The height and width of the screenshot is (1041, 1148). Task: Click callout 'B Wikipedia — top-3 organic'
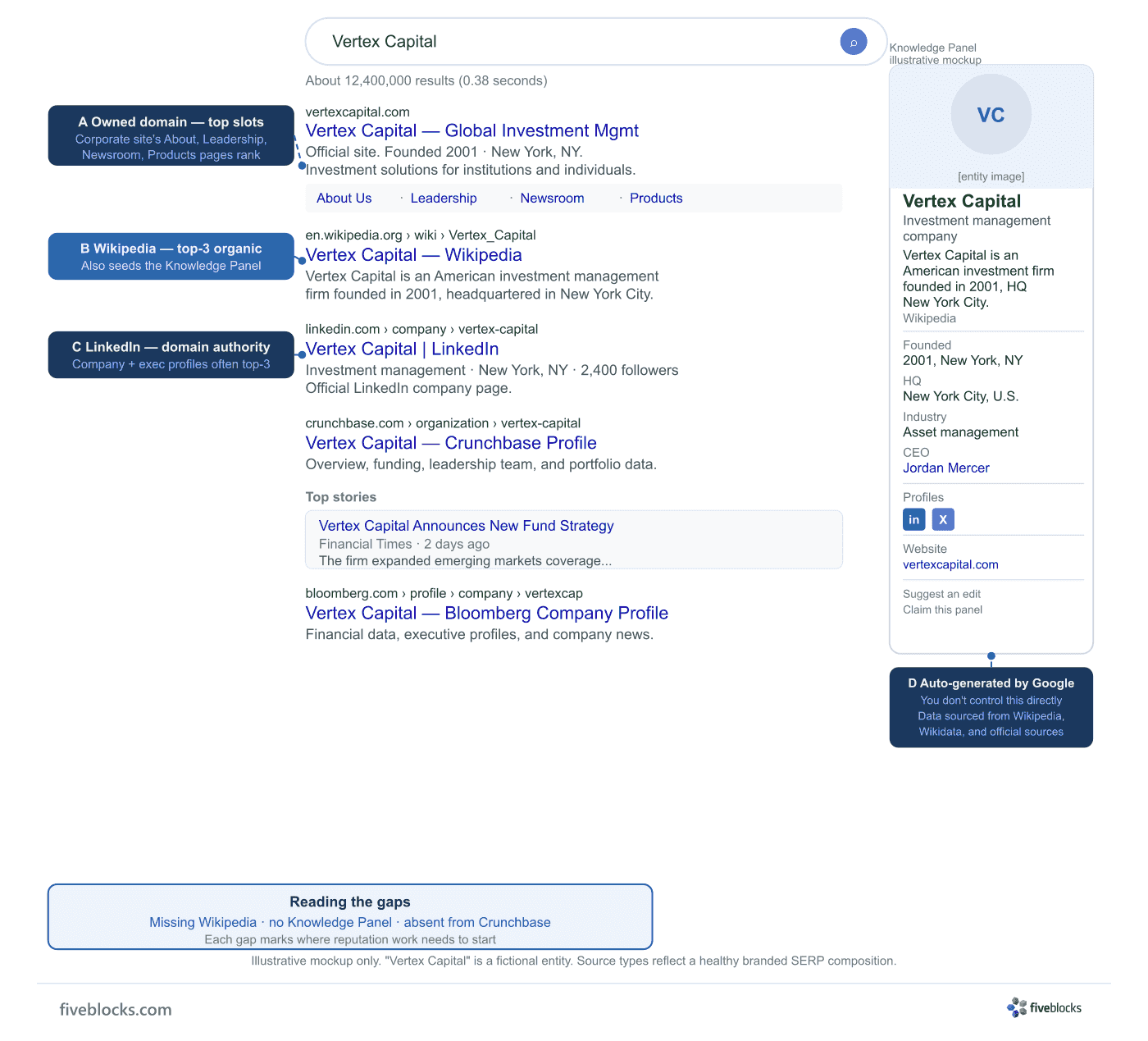coord(171,256)
